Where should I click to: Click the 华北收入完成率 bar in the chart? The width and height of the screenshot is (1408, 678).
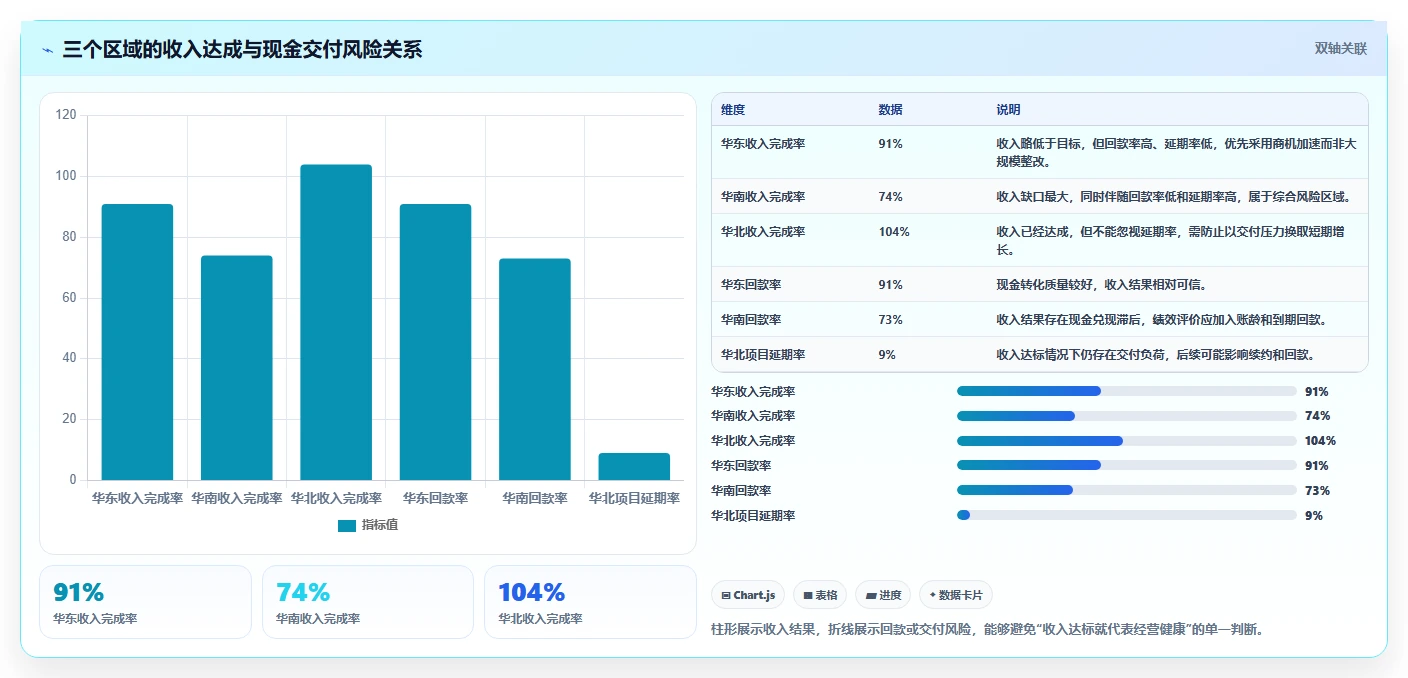pos(336,322)
